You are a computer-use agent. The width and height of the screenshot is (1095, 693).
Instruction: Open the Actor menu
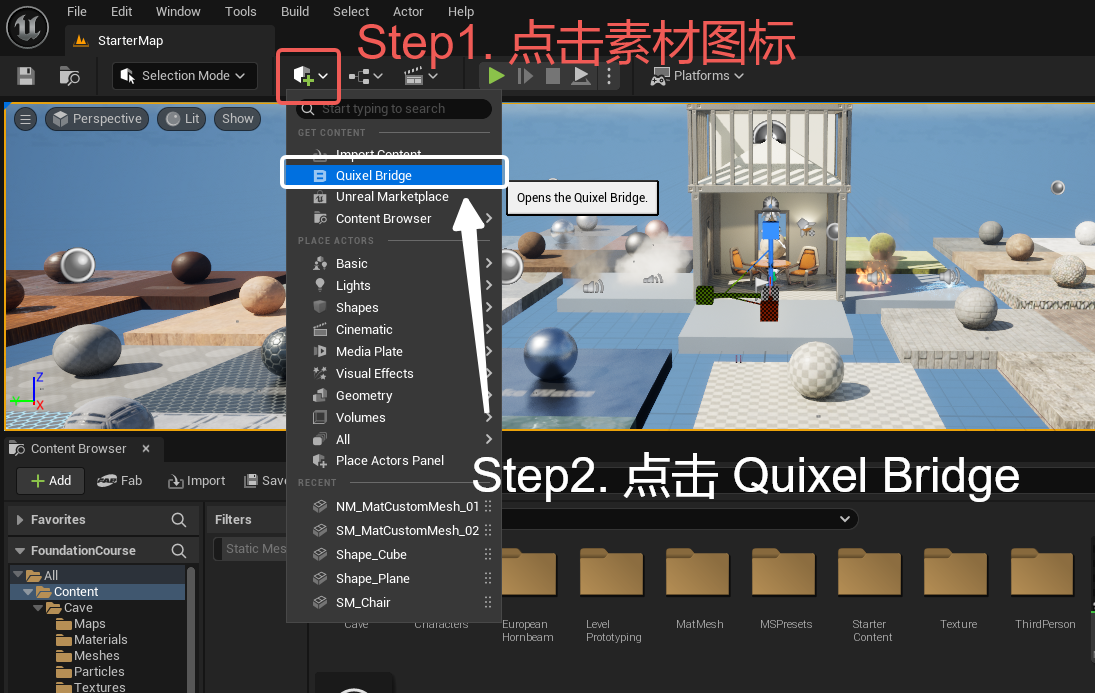point(408,12)
